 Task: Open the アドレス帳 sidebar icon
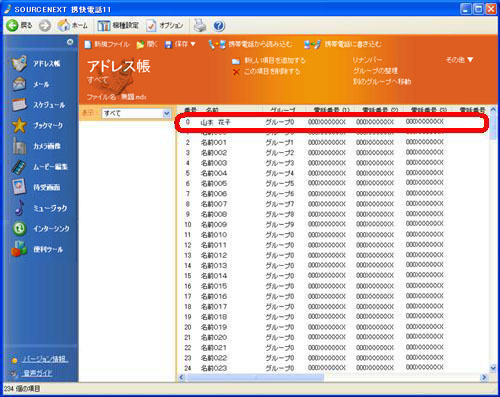[x=19, y=63]
